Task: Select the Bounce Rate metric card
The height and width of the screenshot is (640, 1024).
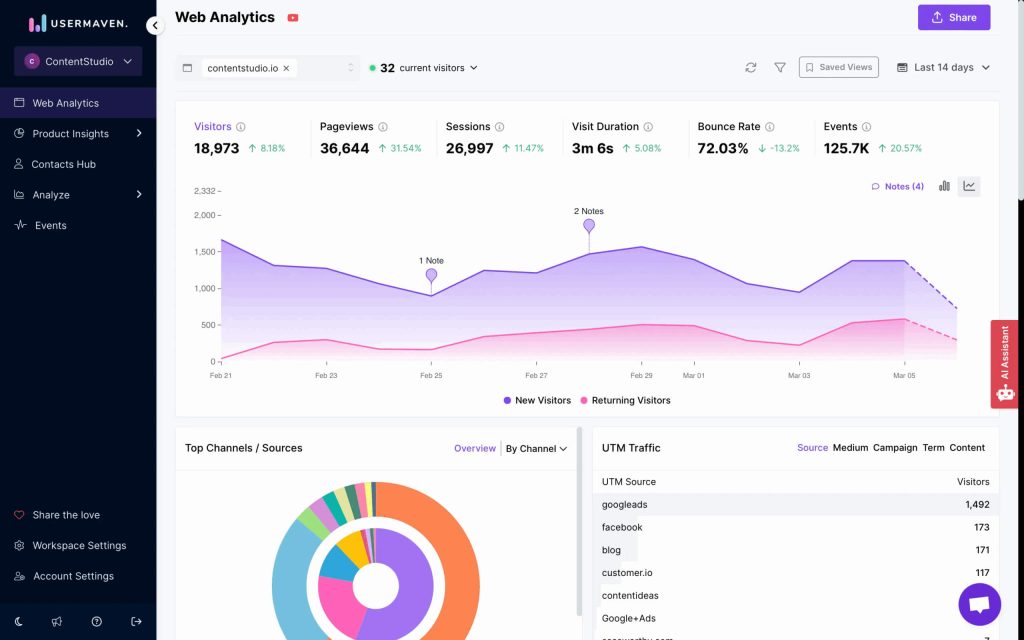Action: pyautogui.click(x=748, y=138)
